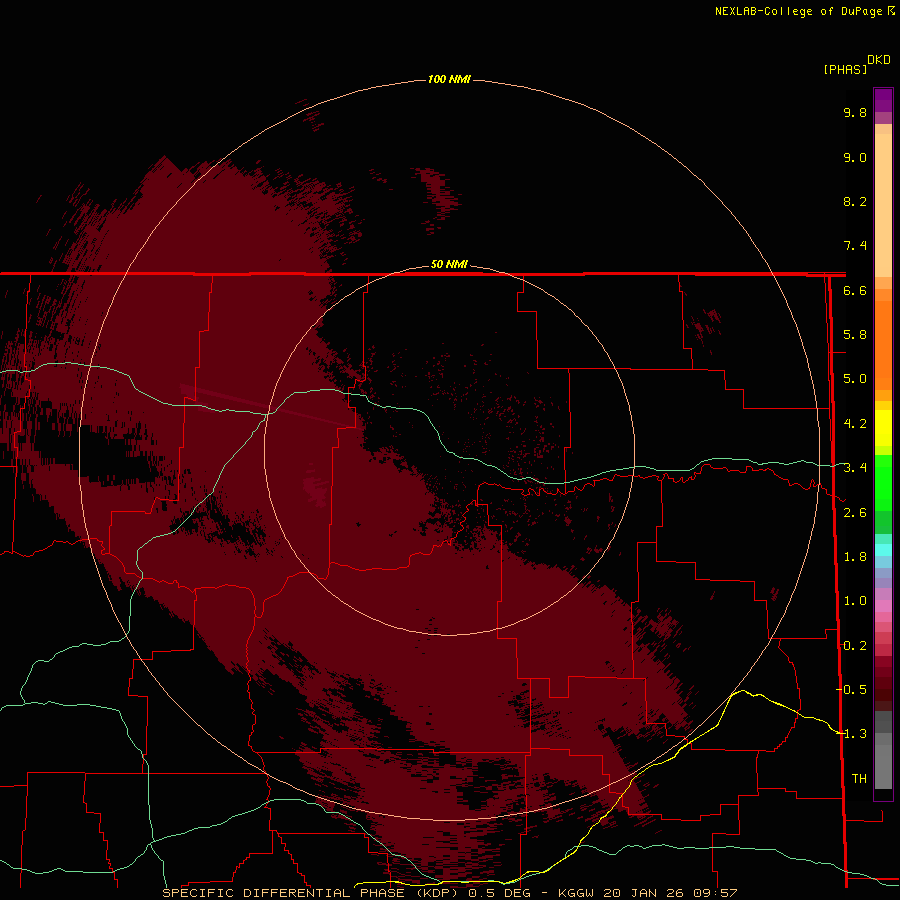Click the TH threshold label on the scale

click(859, 779)
